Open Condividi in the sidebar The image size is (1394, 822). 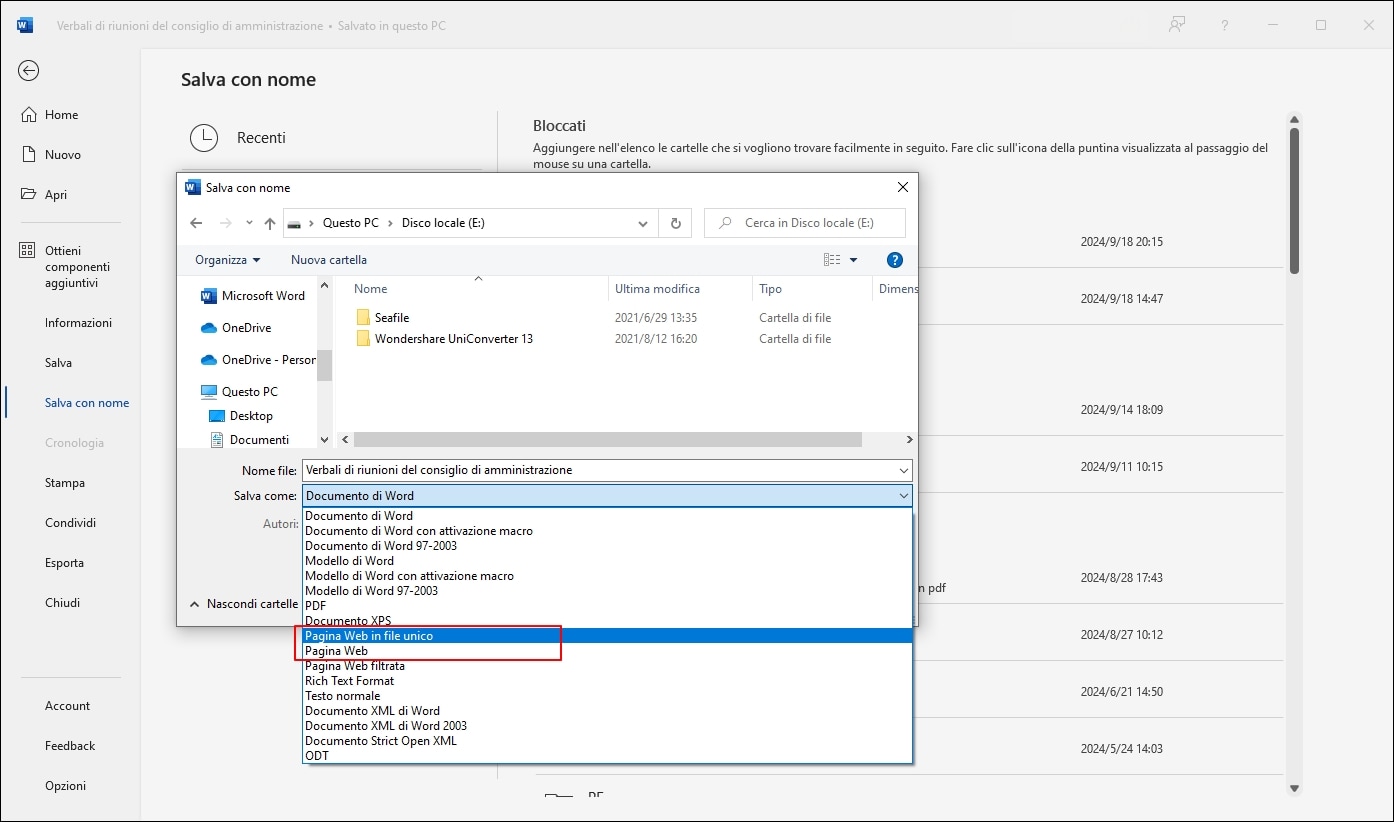pos(70,523)
